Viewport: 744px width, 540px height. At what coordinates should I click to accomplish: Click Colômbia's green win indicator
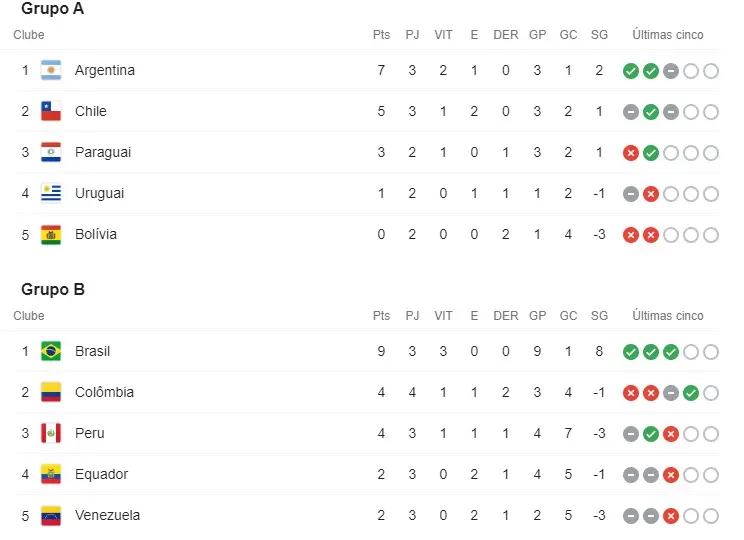coord(690,393)
